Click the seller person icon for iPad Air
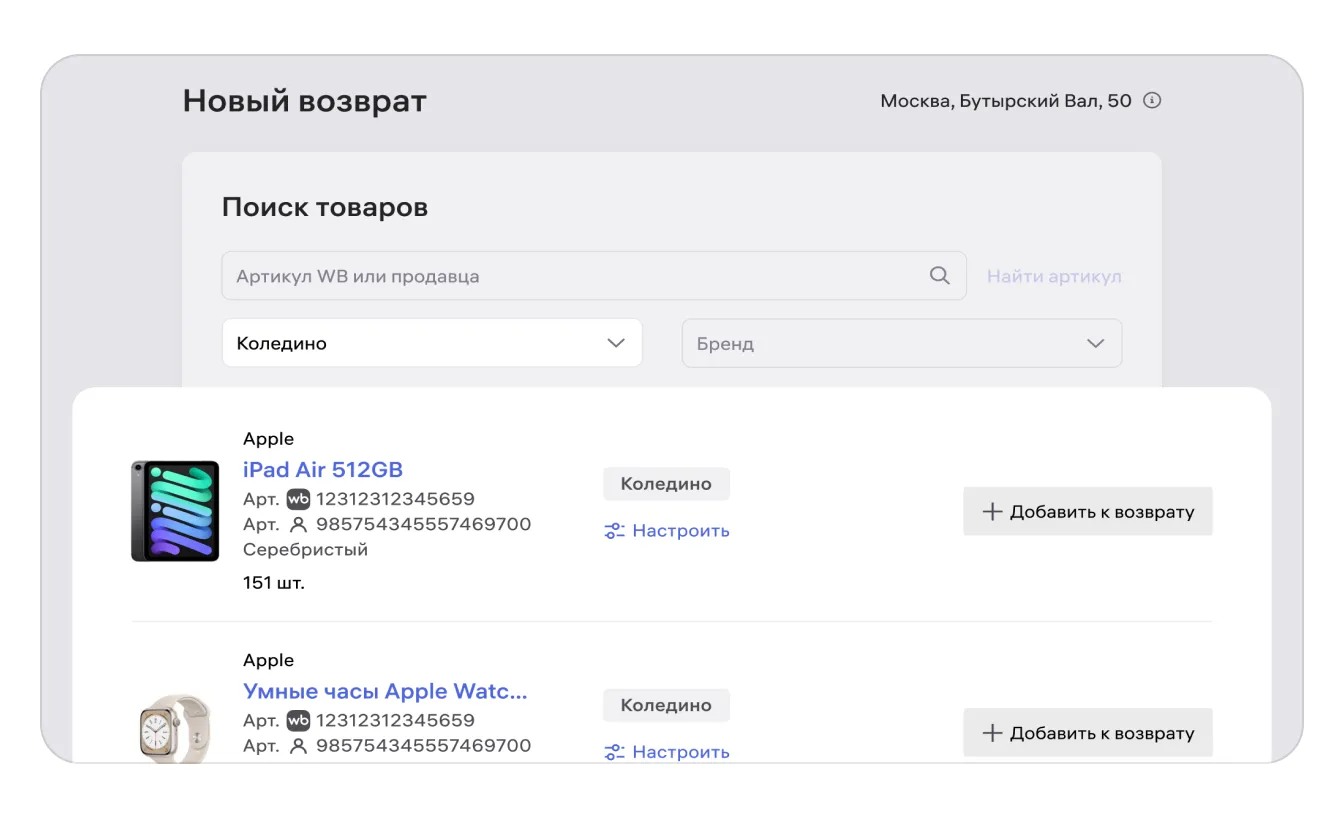The image size is (1344, 818). click(298, 524)
